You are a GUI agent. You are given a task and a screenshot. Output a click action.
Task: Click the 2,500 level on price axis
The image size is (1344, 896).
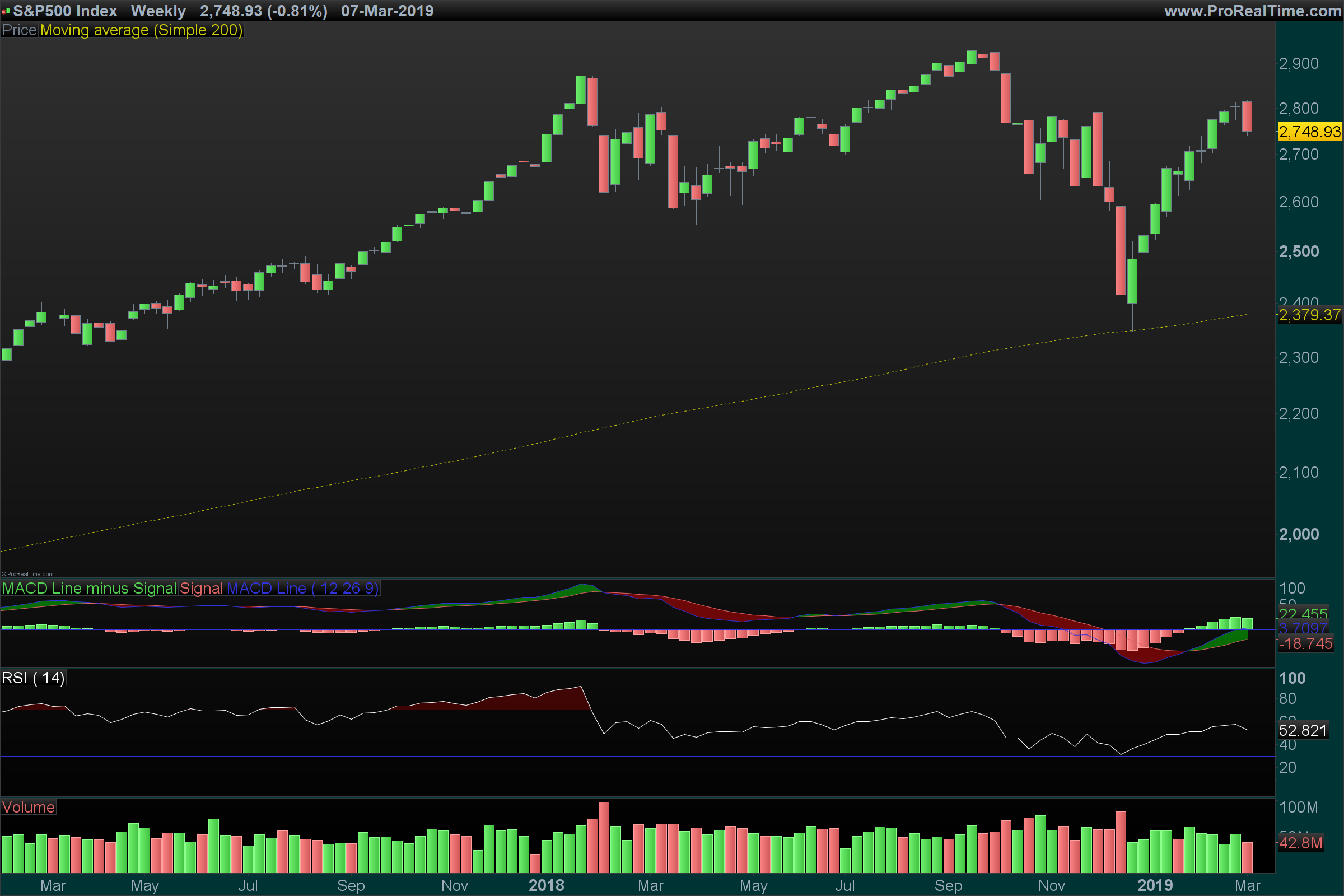click(1298, 251)
